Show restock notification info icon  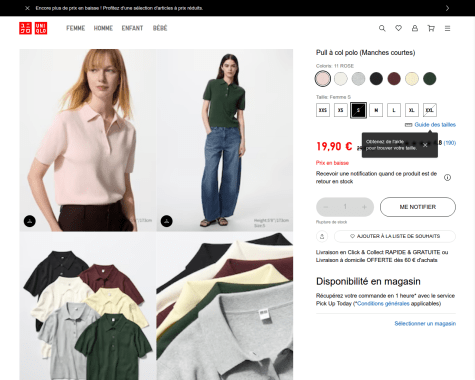[447, 177]
